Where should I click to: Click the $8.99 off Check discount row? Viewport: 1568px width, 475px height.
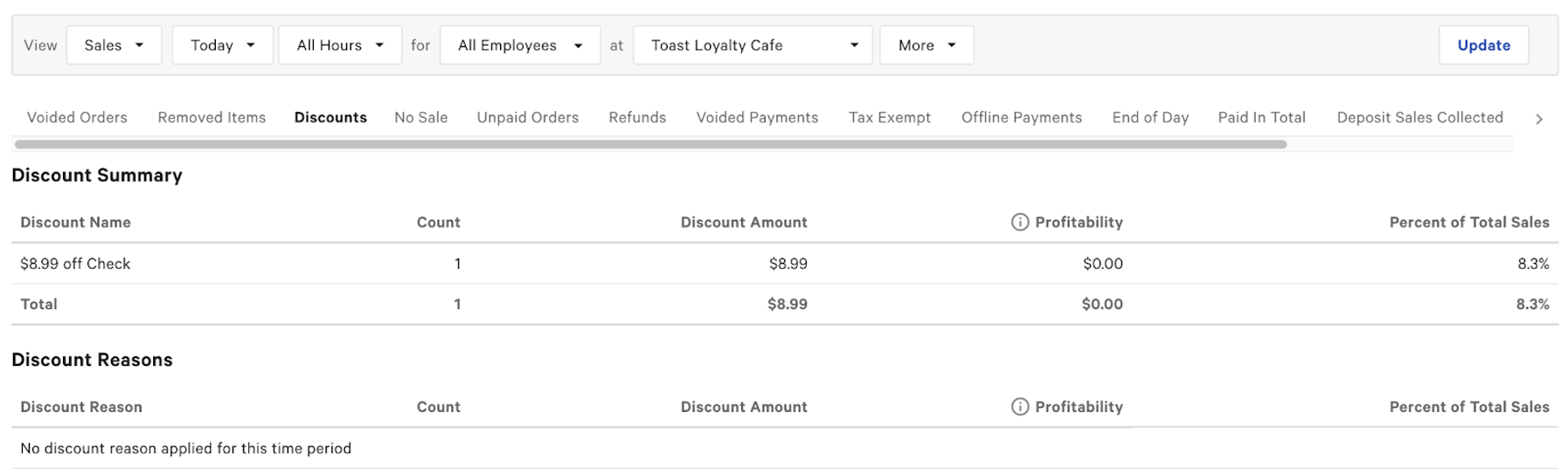click(x=75, y=264)
